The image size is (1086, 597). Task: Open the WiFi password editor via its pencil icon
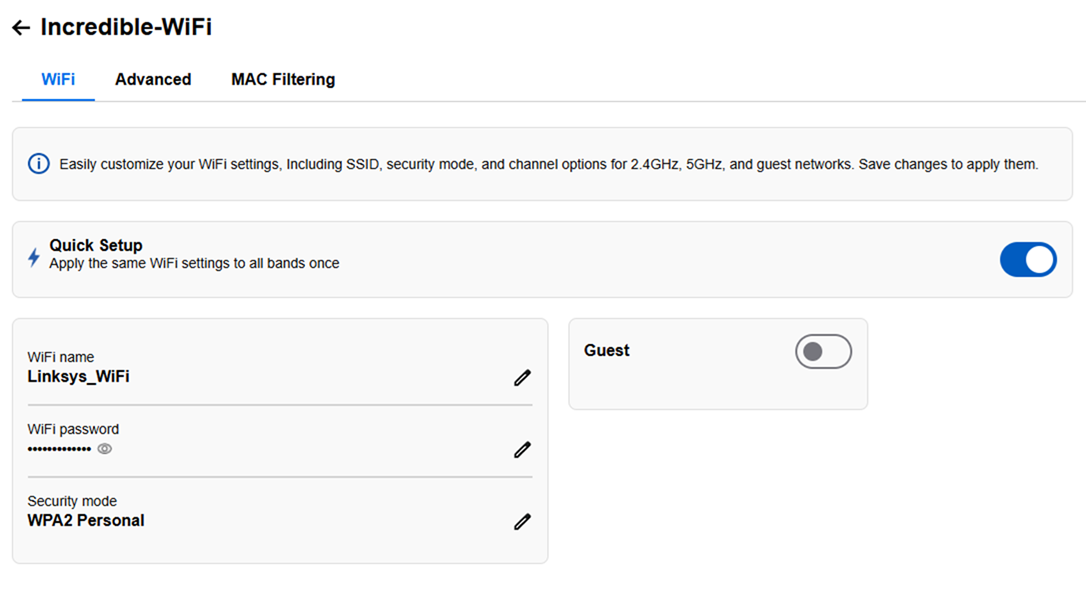tap(522, 450)
